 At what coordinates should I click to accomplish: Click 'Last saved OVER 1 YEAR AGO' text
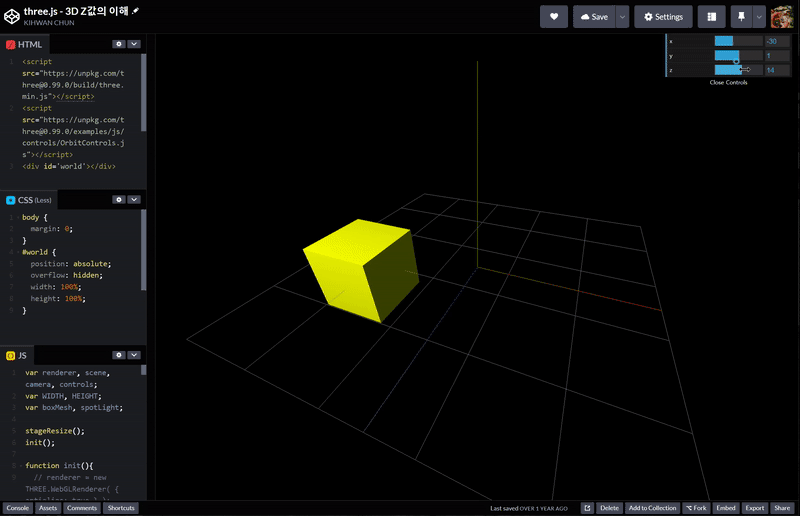(529, 508)
